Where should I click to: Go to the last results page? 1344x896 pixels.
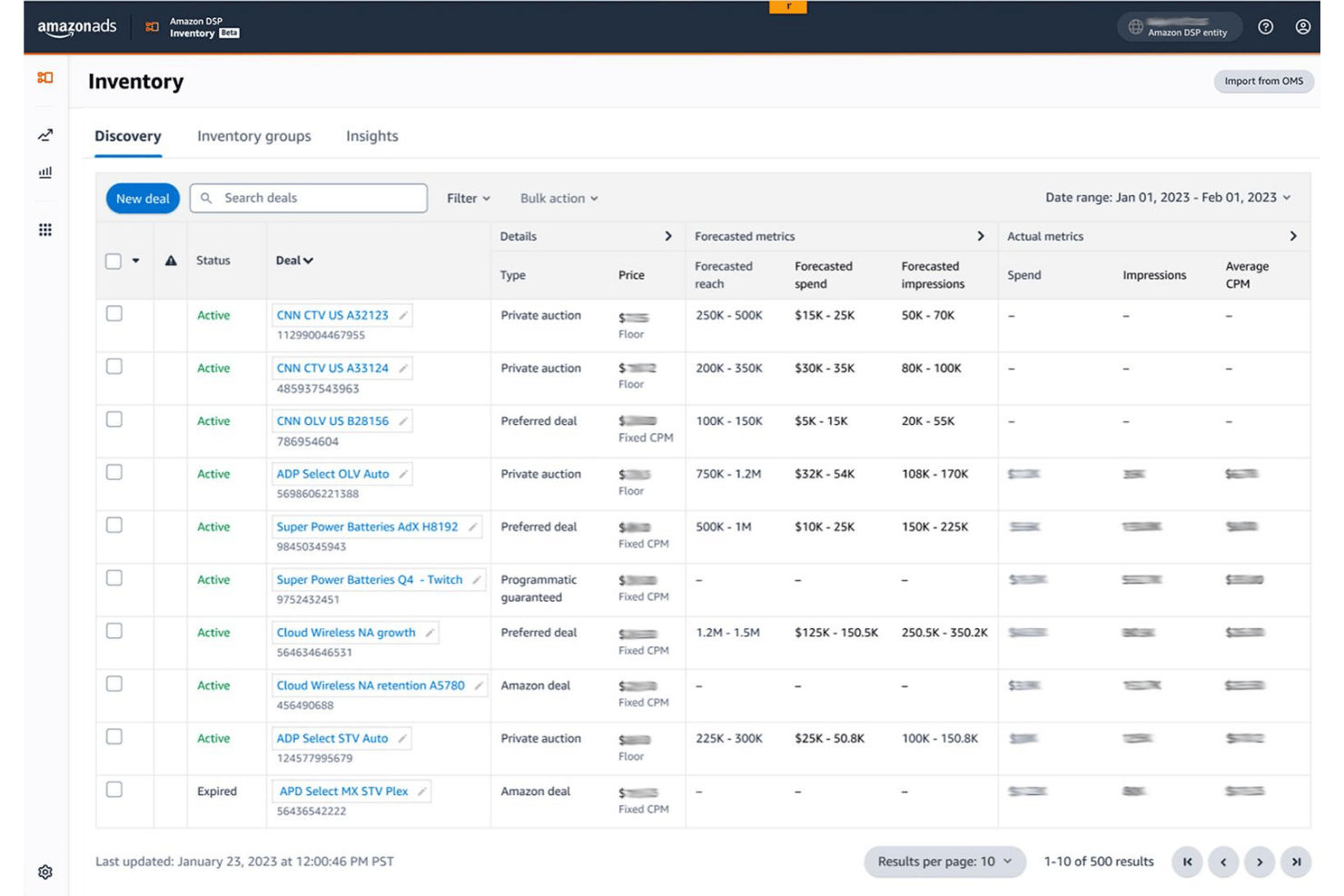(x=1296, y=862)
